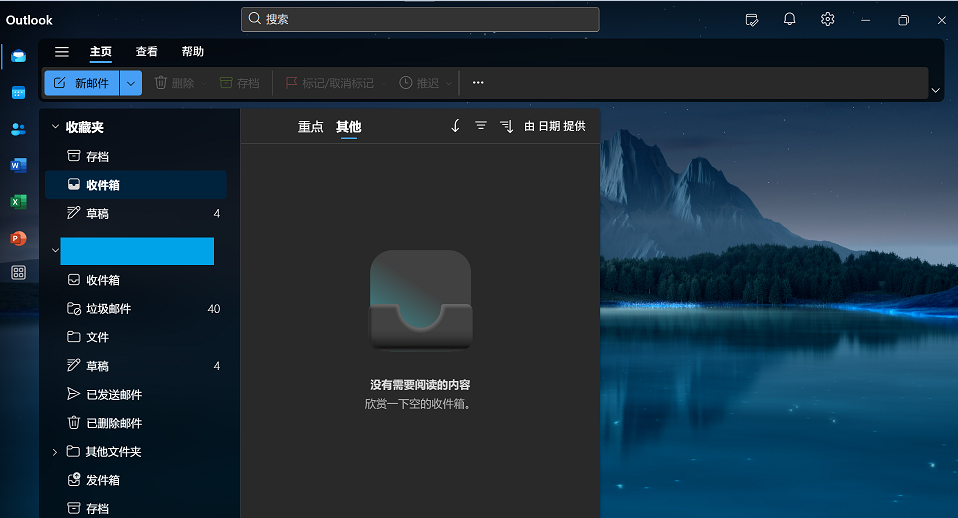Image resolution: width=958 pixels, height=518 pixels.
Task: Switch to the 查看 tab
Action: pos(147,52)
